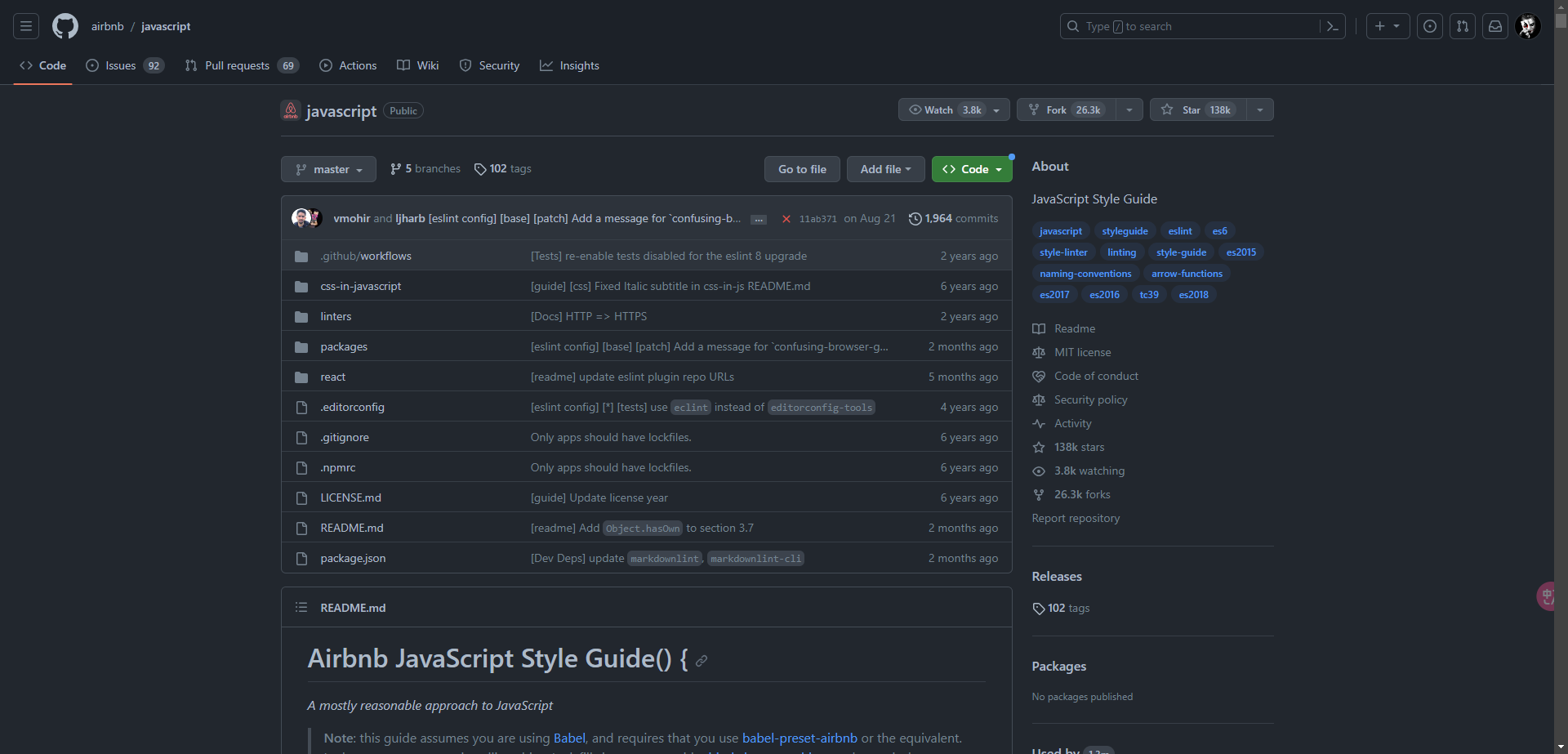1568x754 pixels.
Task: Click the failed status X icon on latest commit
Action: pyautogui.click(x=786, y=219)
